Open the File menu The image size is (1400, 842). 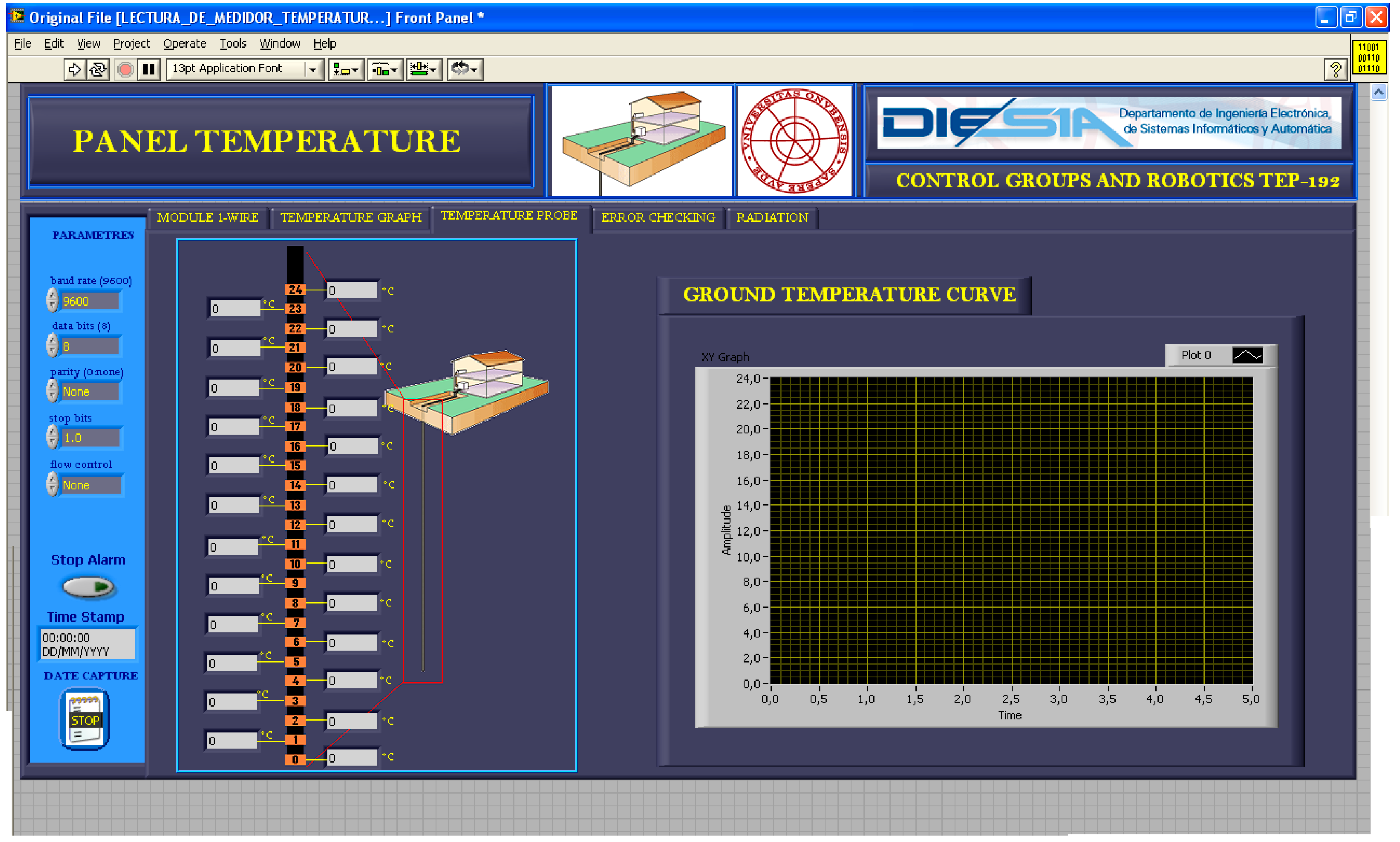click(x=23, y=44)
